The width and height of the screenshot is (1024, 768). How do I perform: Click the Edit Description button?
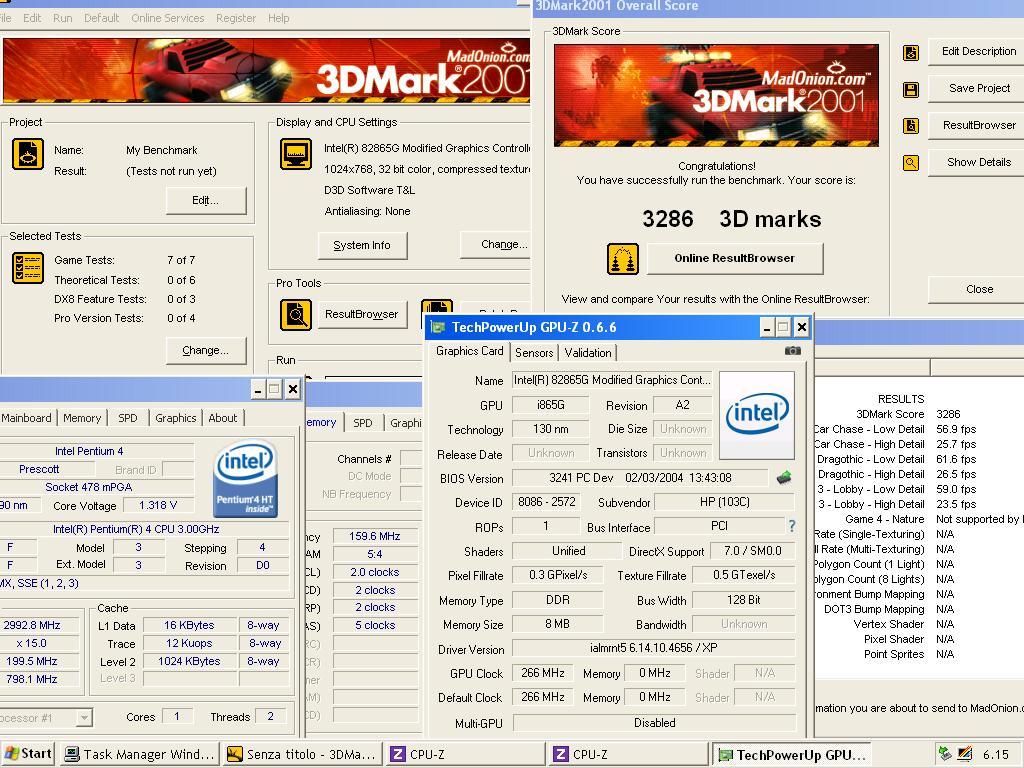point(978,52)
